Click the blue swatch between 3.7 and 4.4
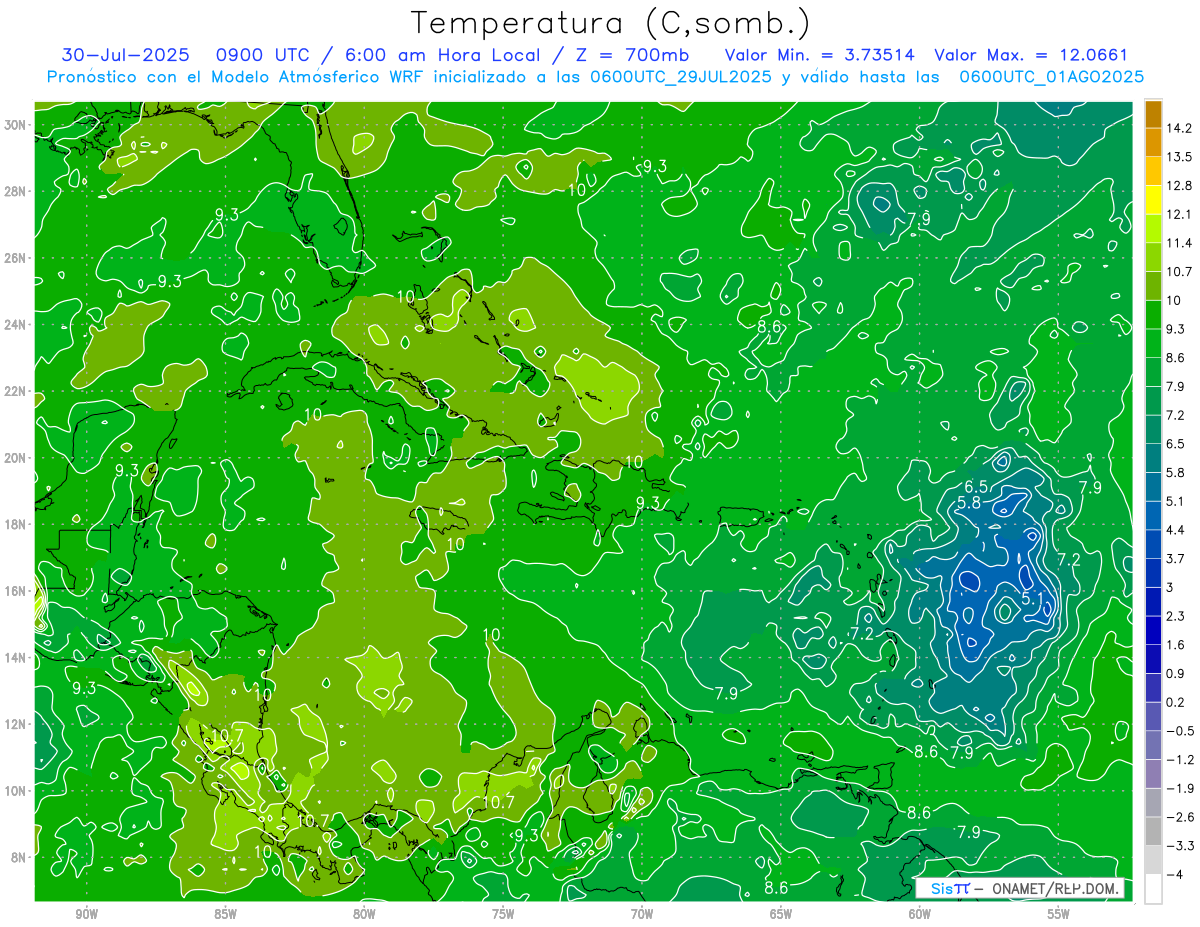Viewport: 1200px width, 927px height. [x=1153, y=544]
